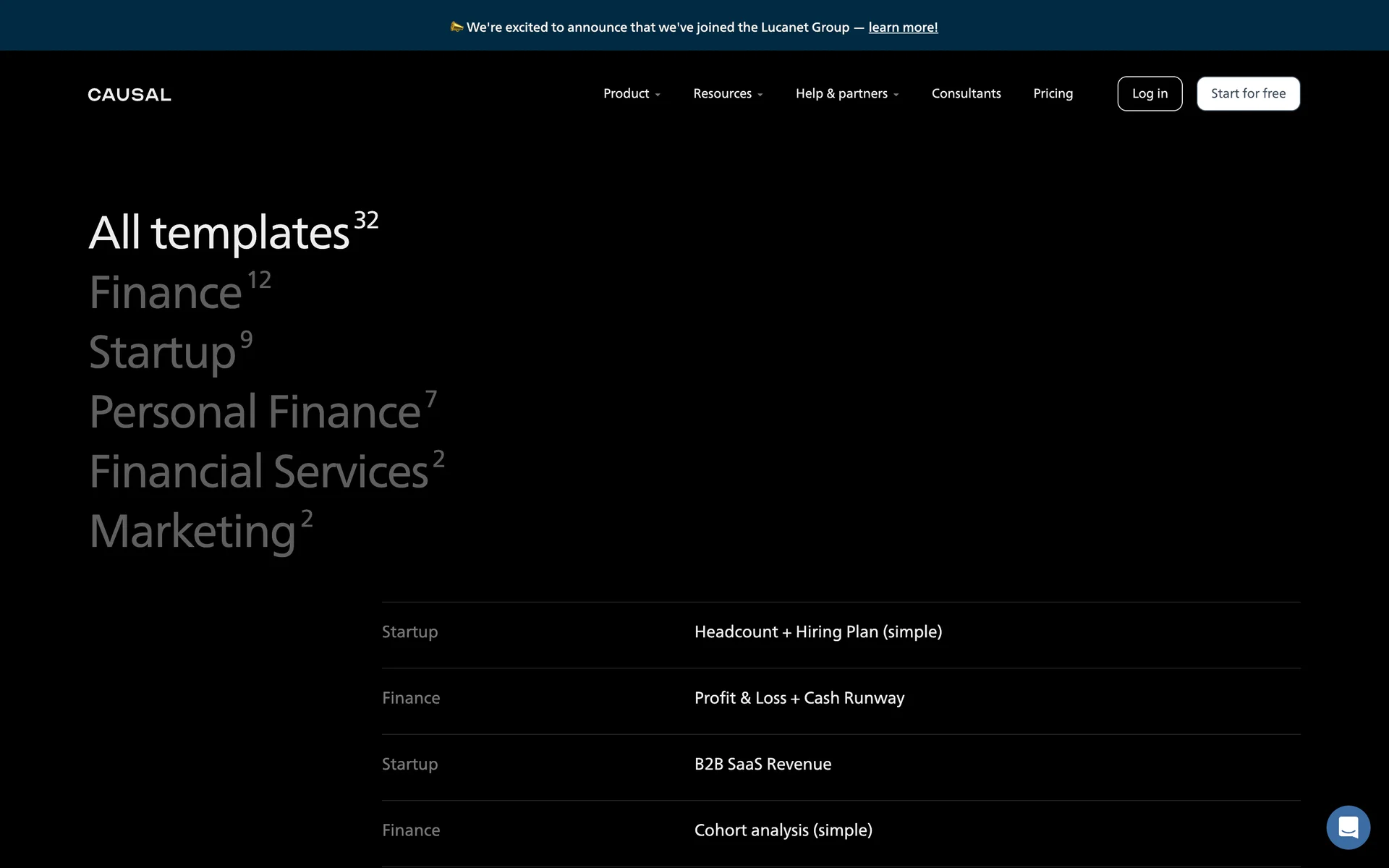Open the B2B SaaS Revenue template
Screen dimensions: 1389x868
click(763, 765)
